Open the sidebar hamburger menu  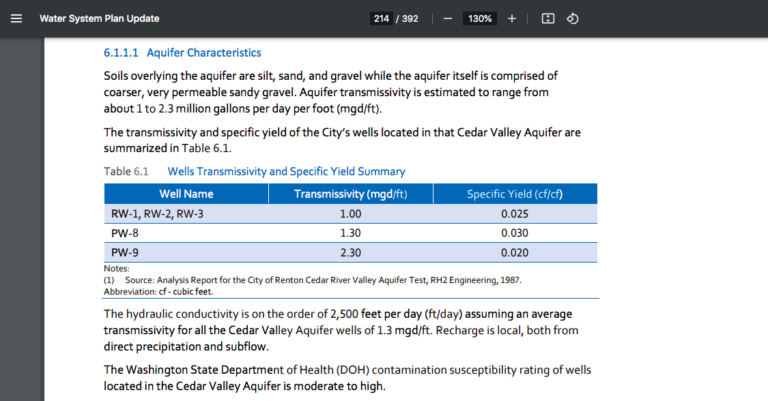[16, 18]
